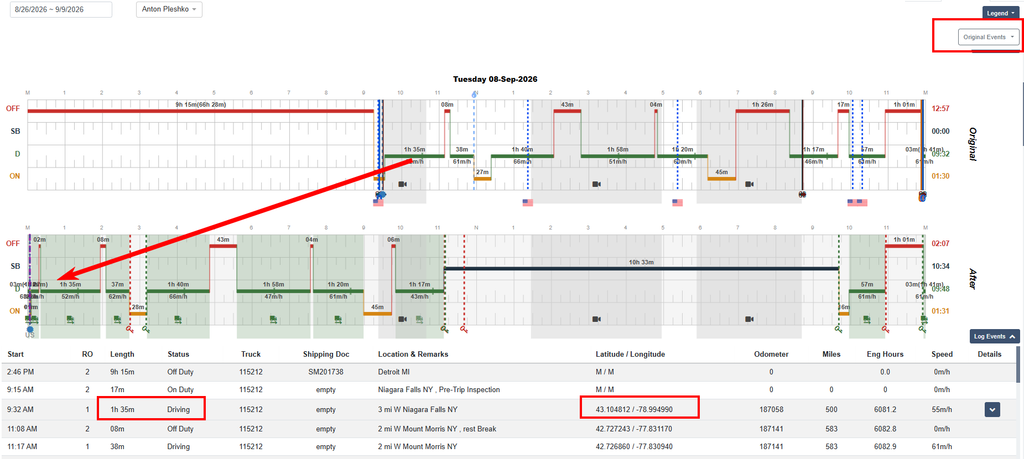The width and height of the screenshot is (1024, 459).
Task: Click camera icon near 7 PM in Original graph
Action: 748,184
